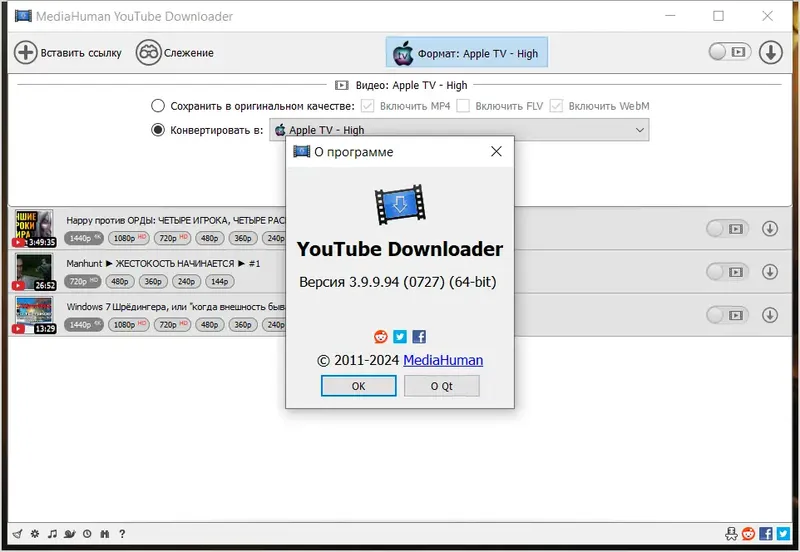
Task: Download the Windows 7 Шрёдингера video arrow
Action: tap(770, 315)
